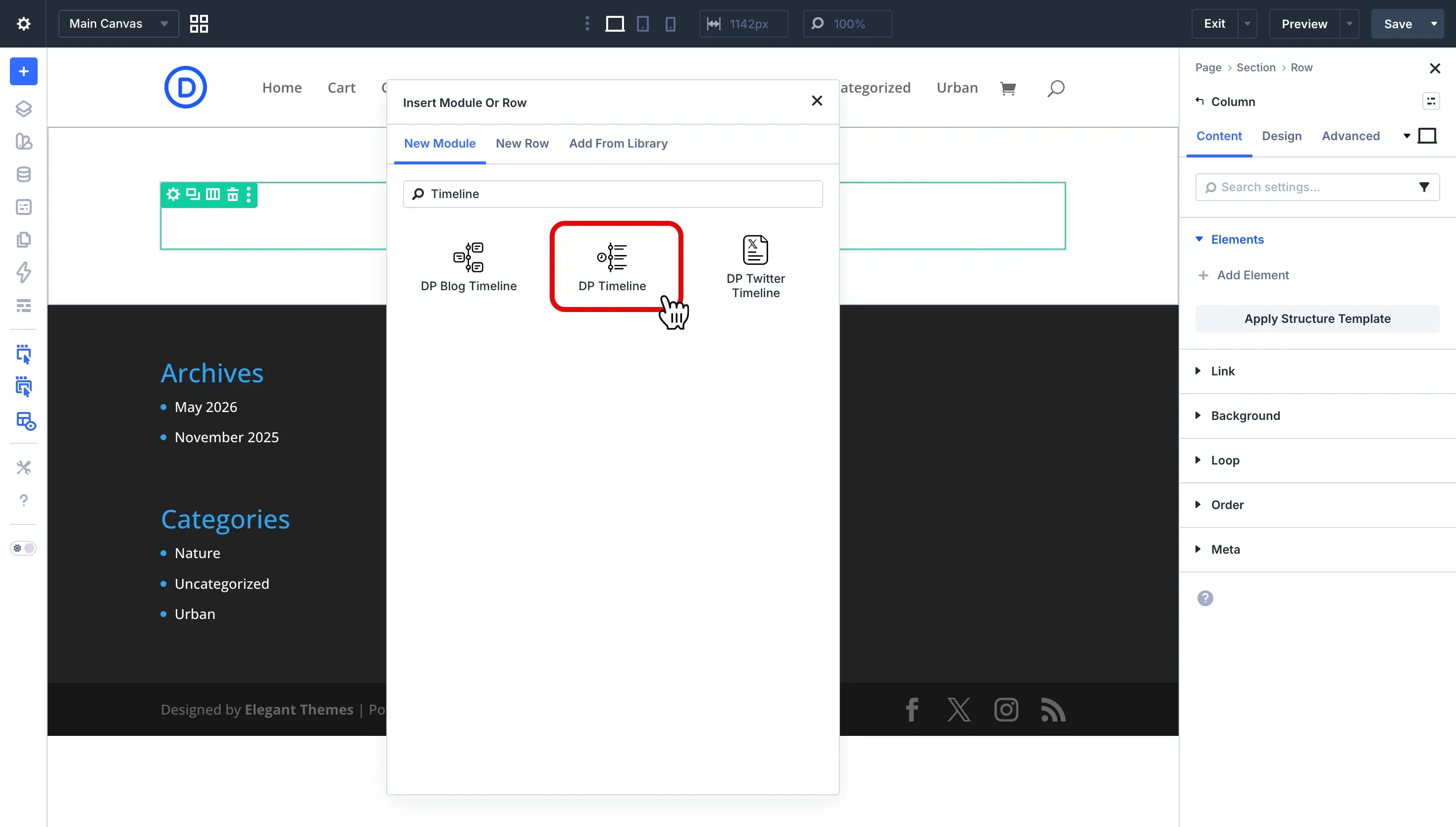The height and width of the screenshot is (827, 1456).
Task: Select the DP Twitter Timeline module
Action: pyautogui.click(x=756, y=267)
